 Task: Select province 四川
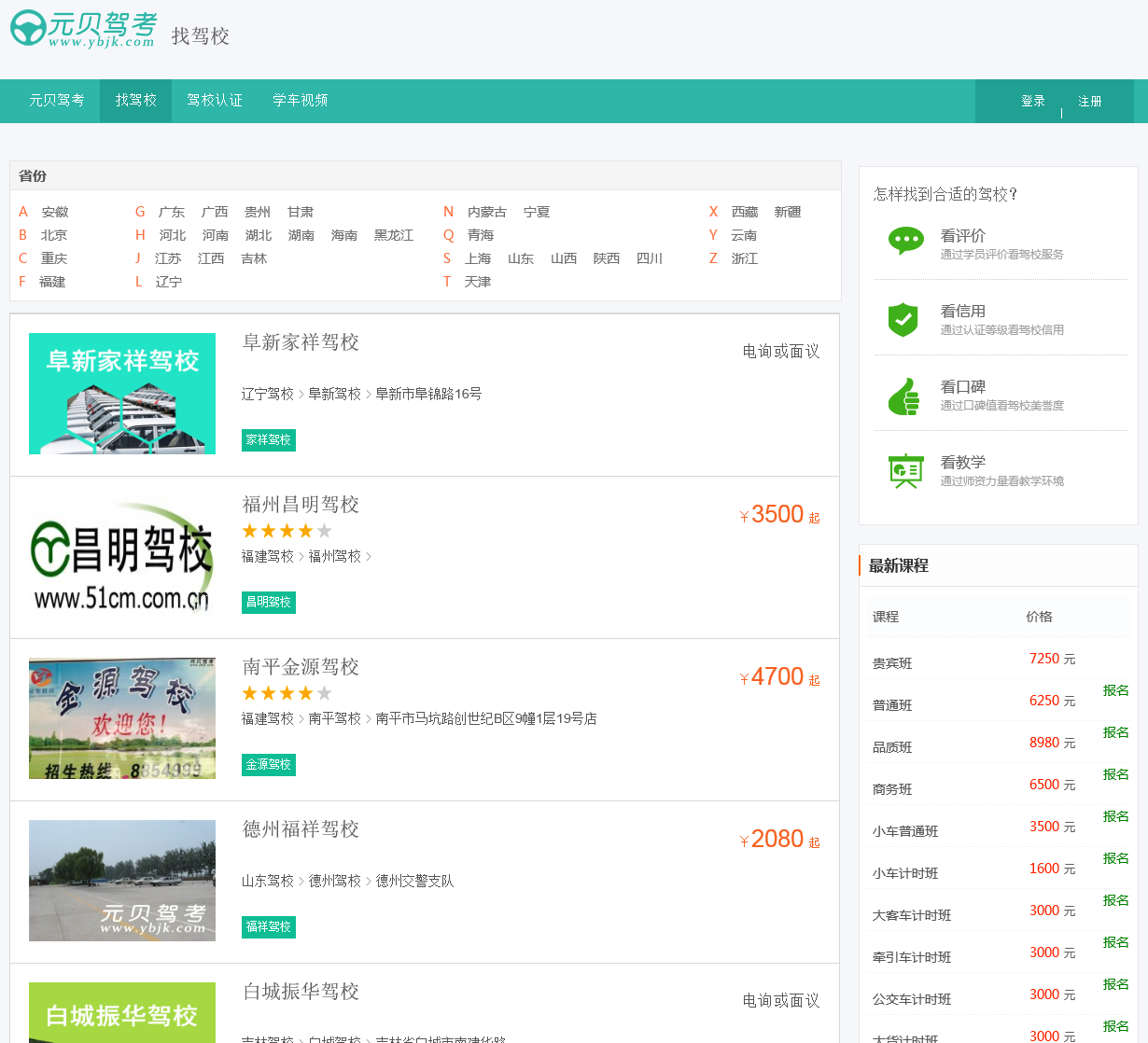tap(650, 258)
